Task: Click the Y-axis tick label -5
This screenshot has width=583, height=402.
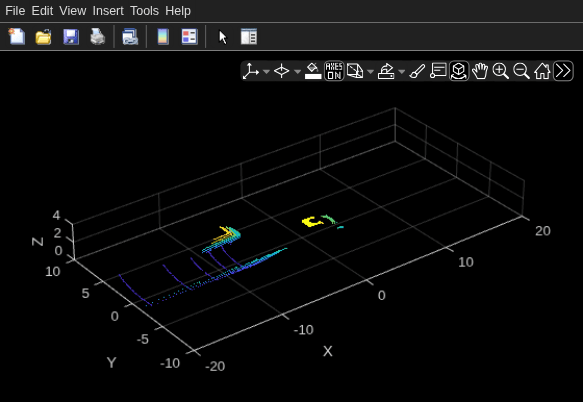Action: [142, 339]
